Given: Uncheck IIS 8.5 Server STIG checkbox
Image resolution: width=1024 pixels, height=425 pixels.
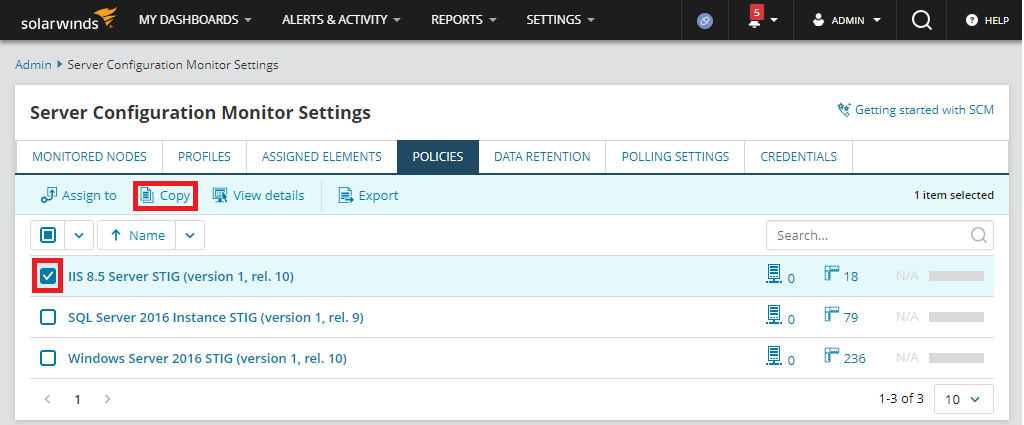Looking at the screenshot, I should click(x=48, y=276).
